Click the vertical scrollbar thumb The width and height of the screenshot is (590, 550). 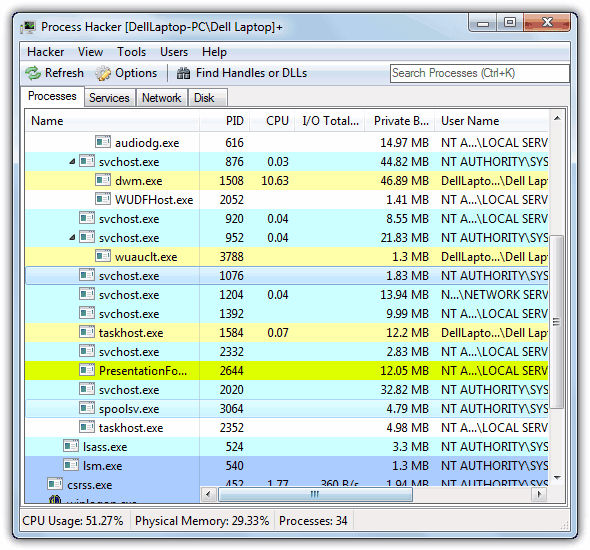click(557, 322)
